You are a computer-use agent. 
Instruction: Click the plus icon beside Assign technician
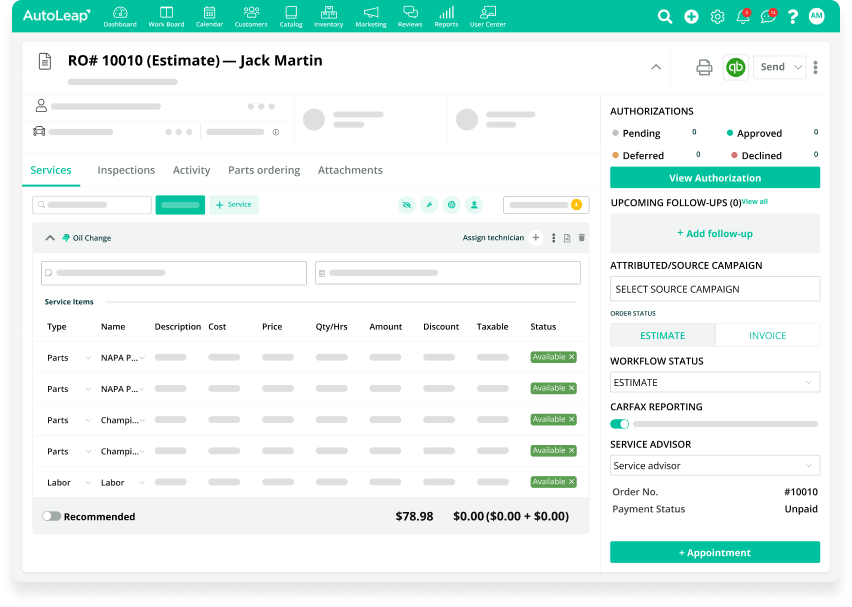[536, 238]
